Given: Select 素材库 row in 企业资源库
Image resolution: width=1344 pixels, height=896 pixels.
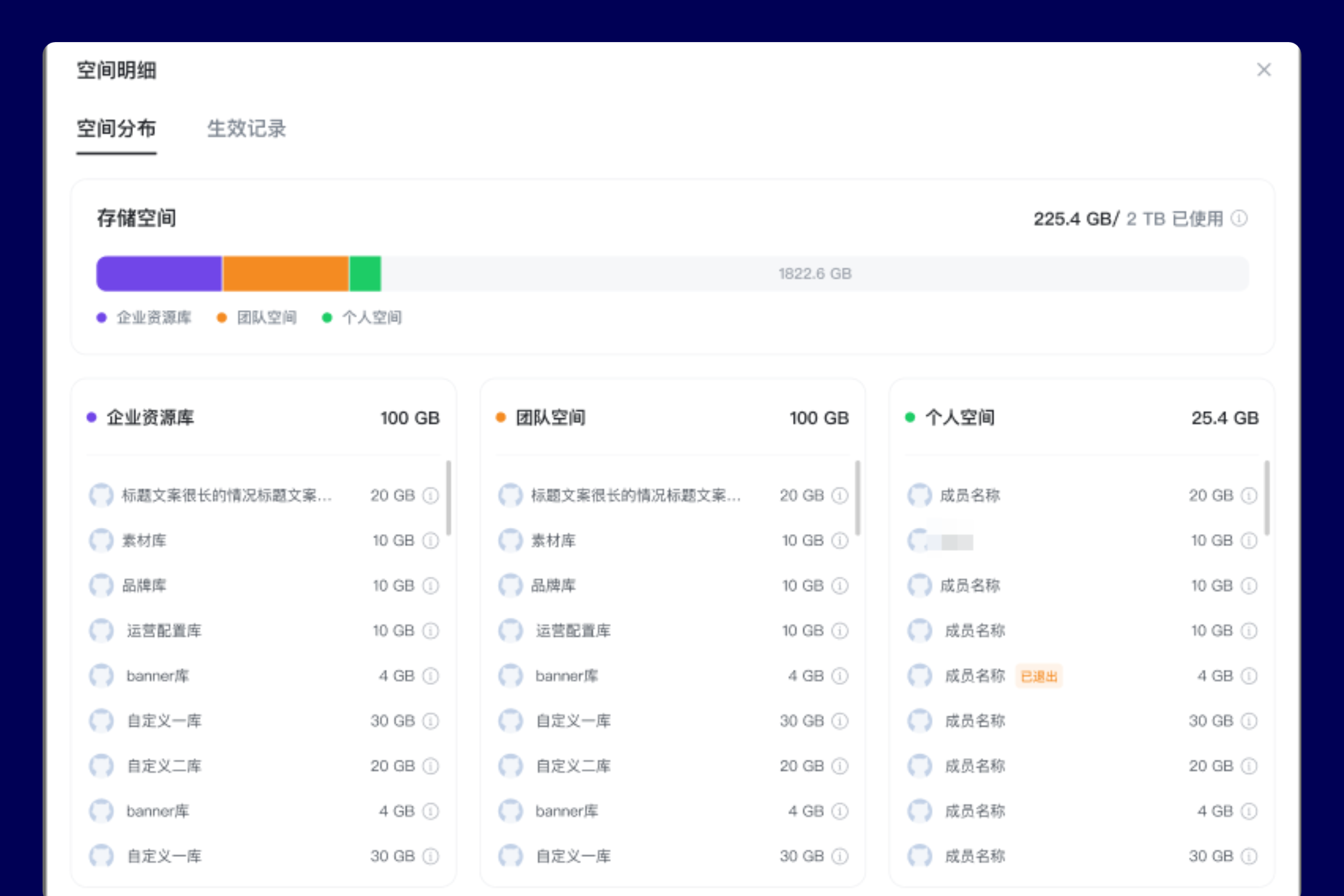Looking at the screenshot, I should point(263,541).
